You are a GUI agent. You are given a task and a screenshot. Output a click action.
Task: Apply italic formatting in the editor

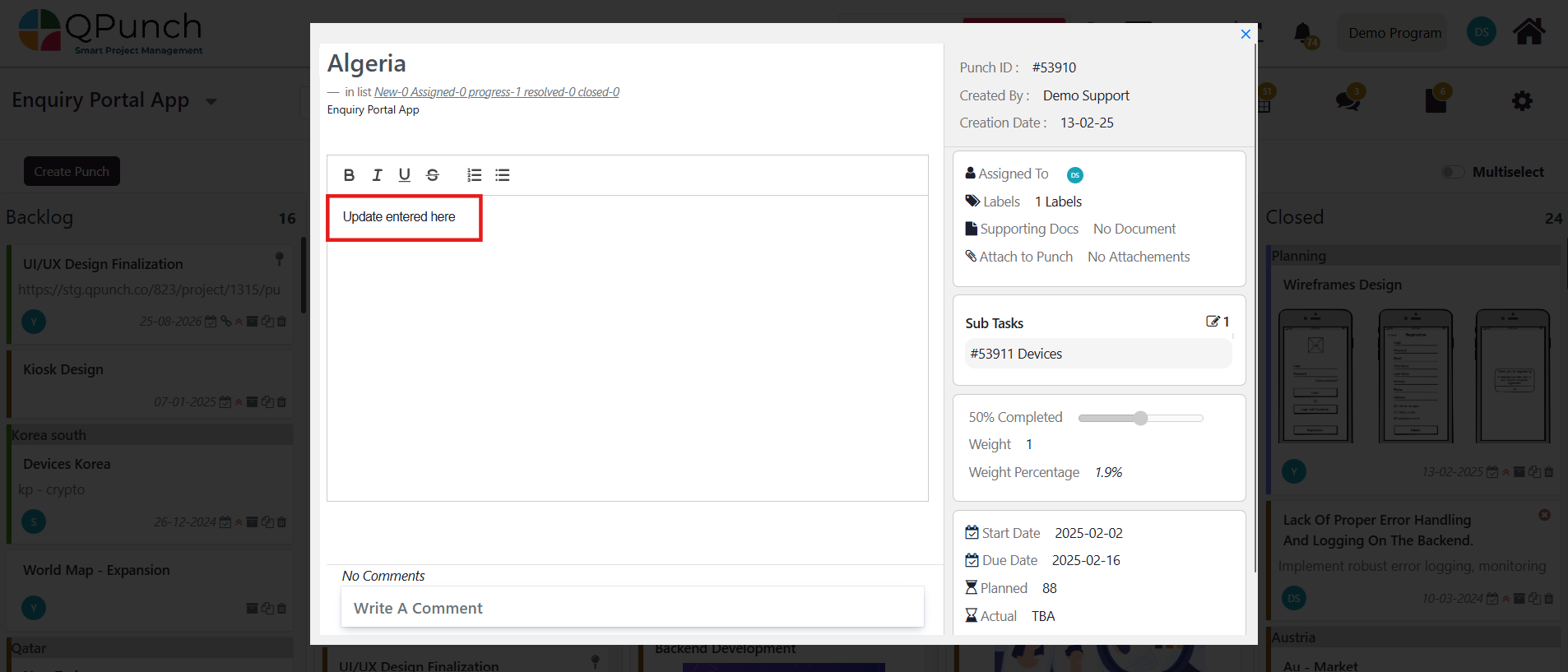377,175
